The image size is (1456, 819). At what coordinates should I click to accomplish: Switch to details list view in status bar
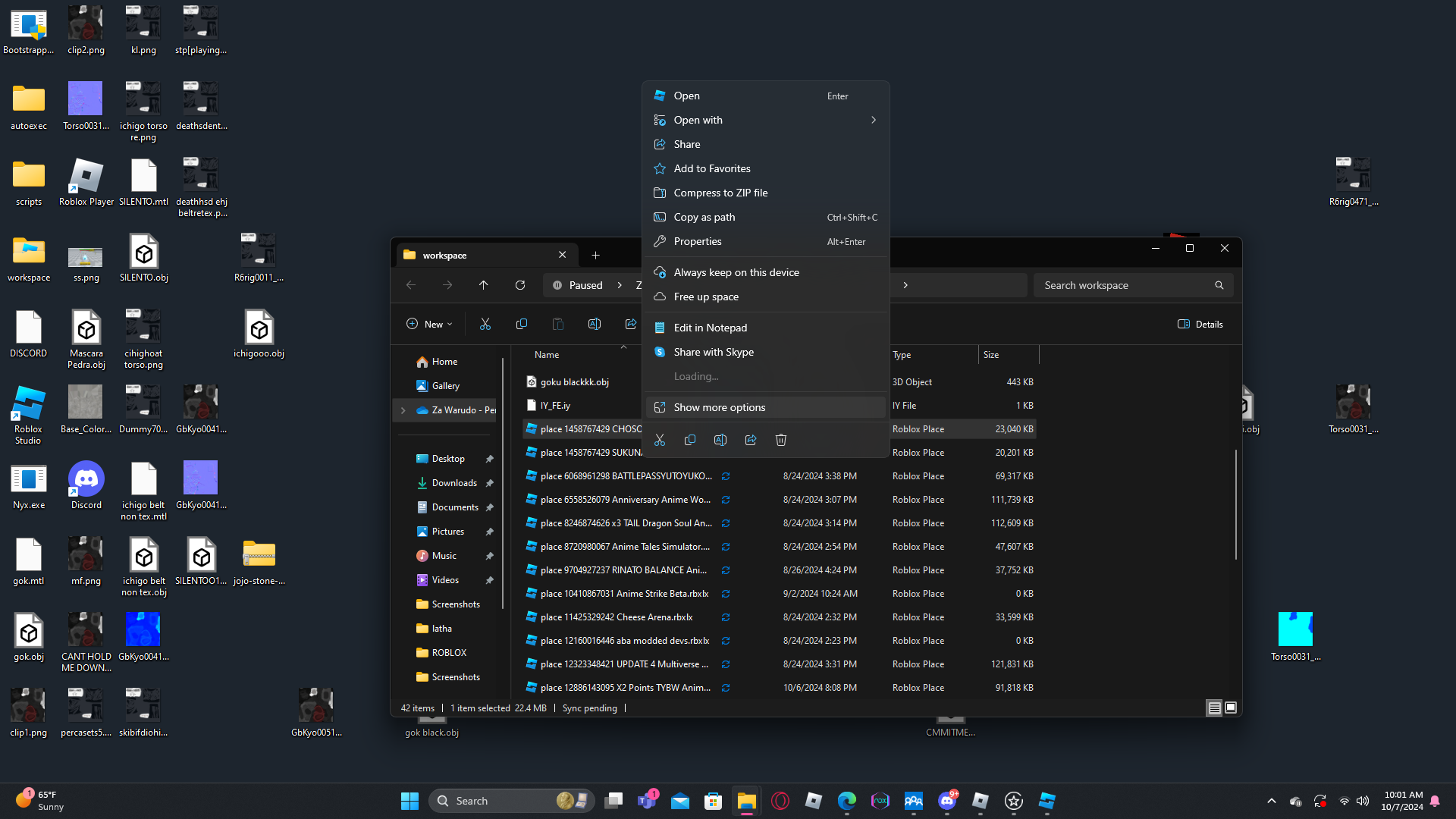coord(1214,708)
